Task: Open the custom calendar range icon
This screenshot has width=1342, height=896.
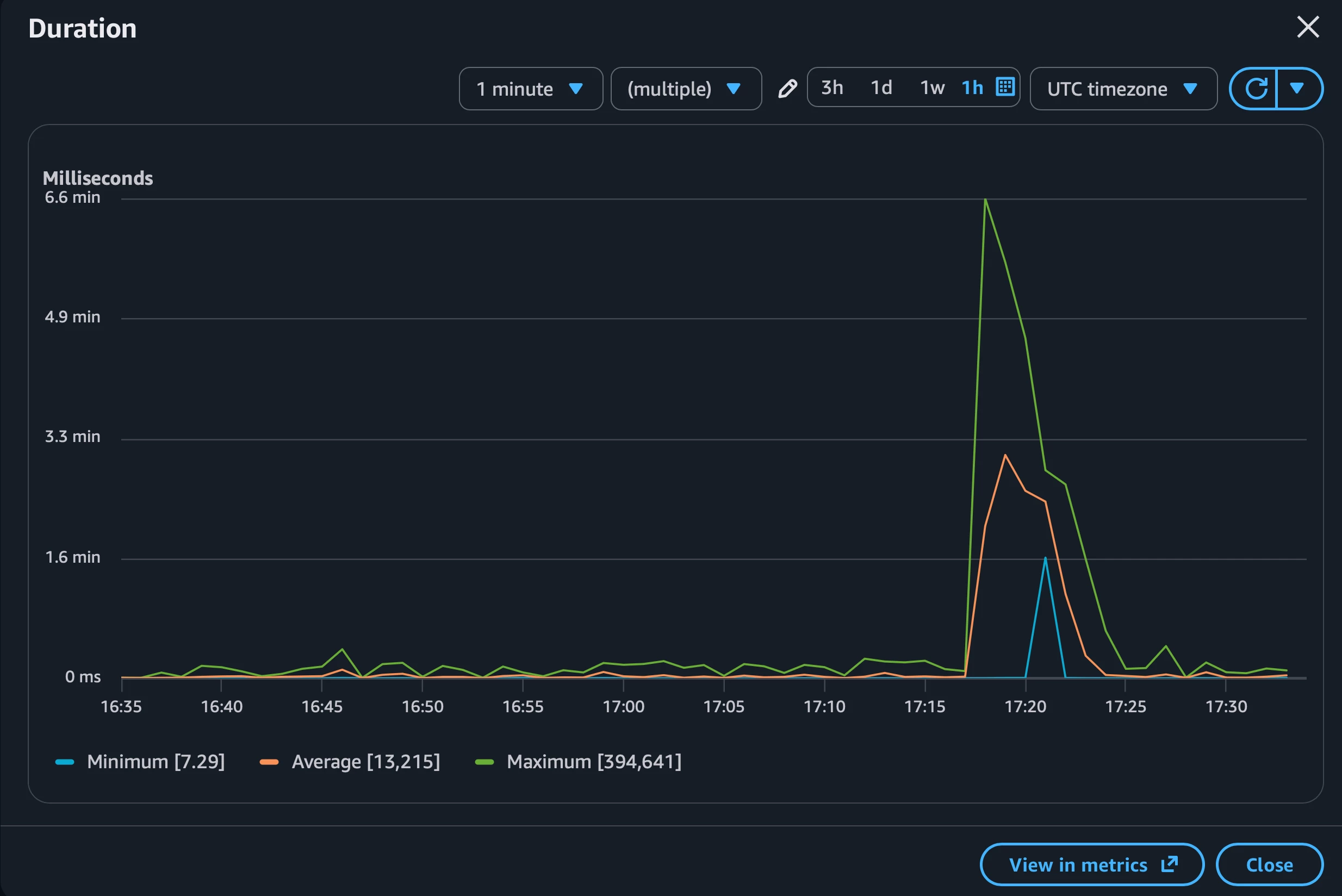Action: (x=1005, y=88)
